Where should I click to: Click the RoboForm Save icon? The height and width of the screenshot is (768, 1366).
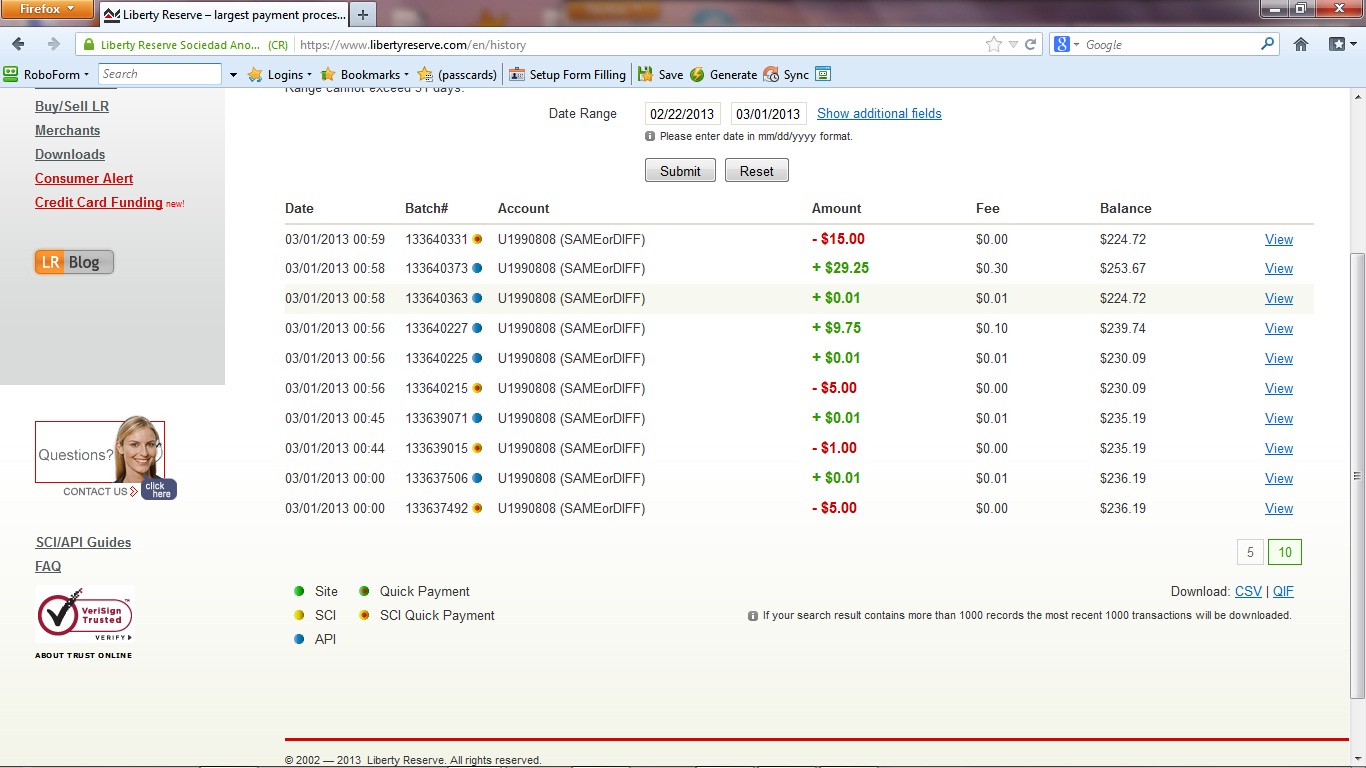click(x=660, y=74)
